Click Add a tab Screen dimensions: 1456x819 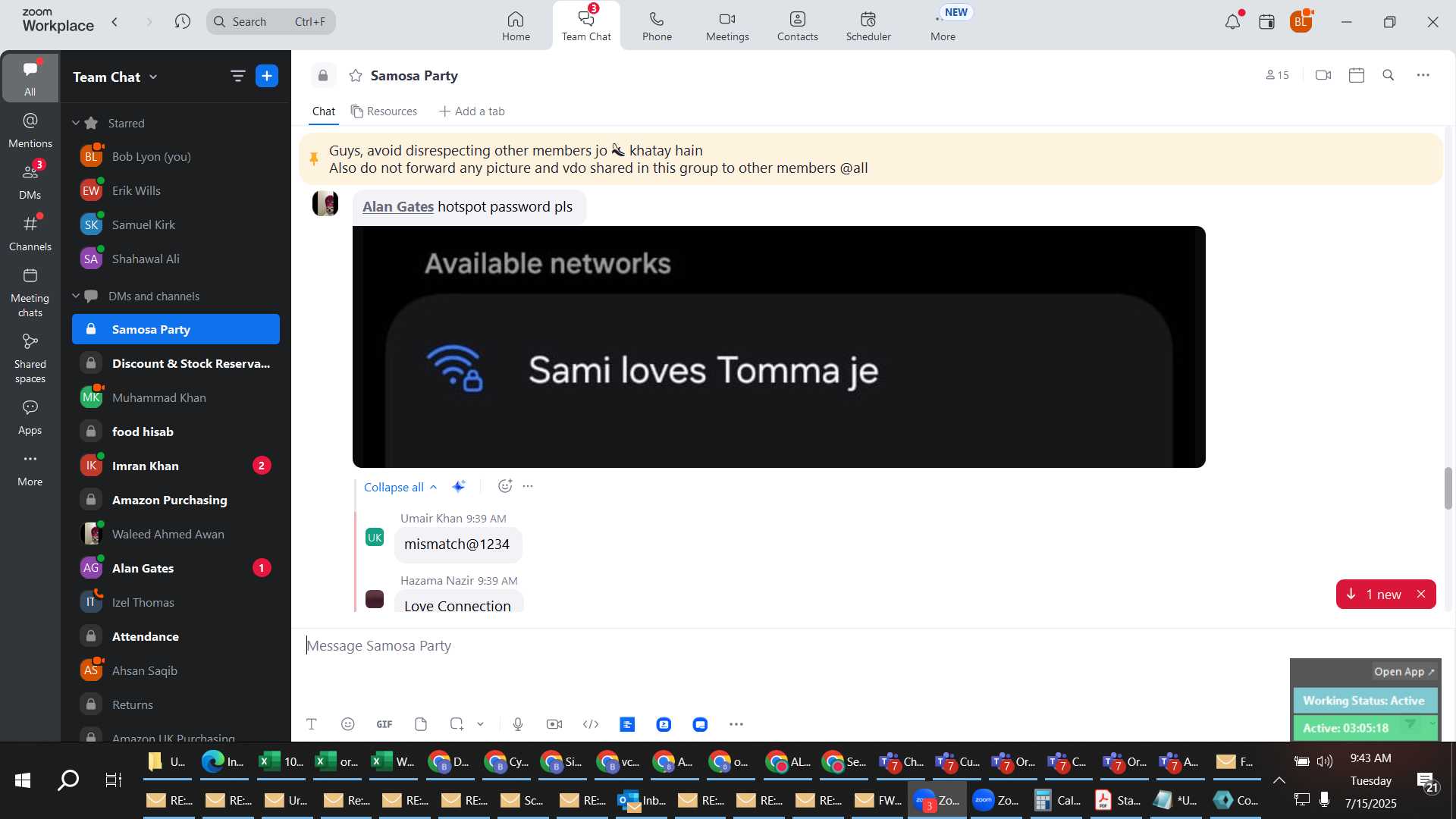pyautogui.click(x=472, y=111)
